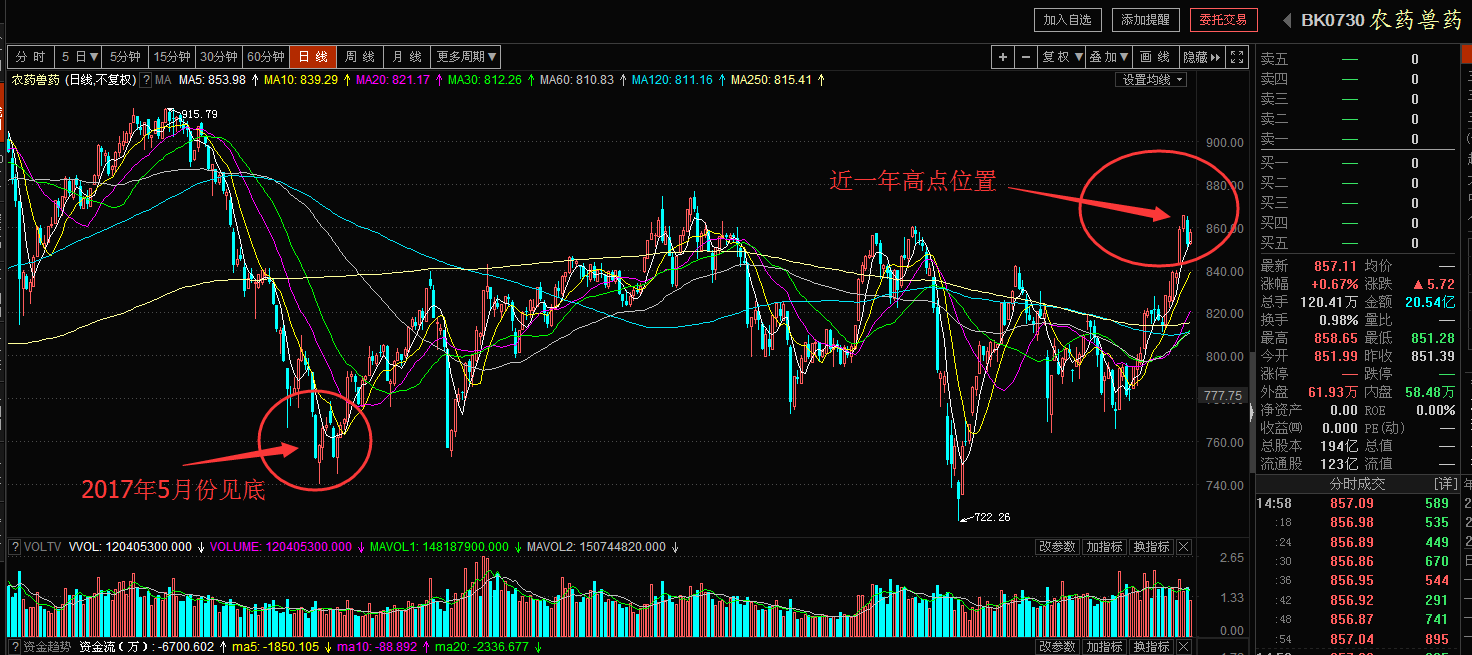Click the 总手 120.41万 value

point(1329,302)
